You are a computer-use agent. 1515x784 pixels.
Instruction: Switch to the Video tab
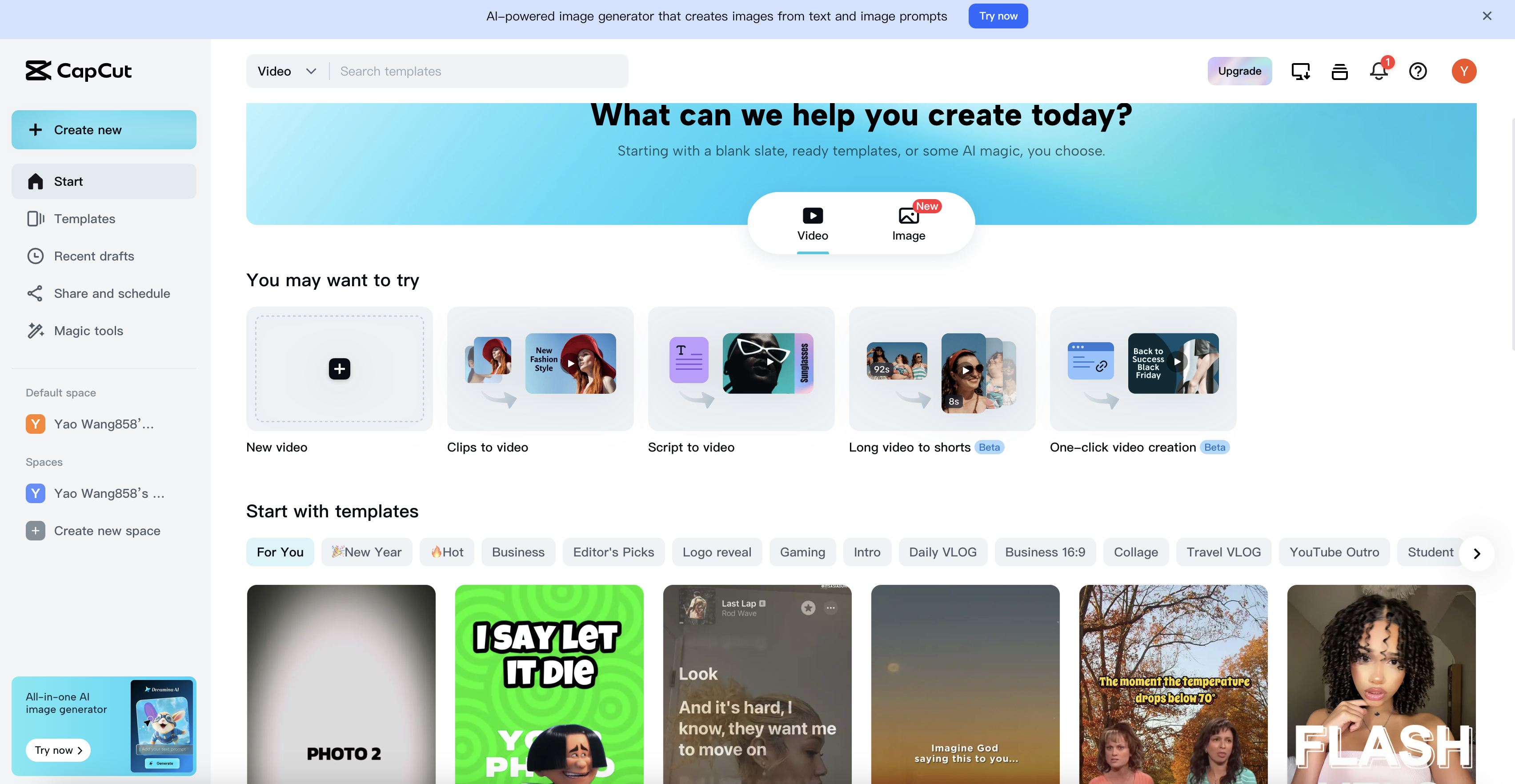point(813,222)
